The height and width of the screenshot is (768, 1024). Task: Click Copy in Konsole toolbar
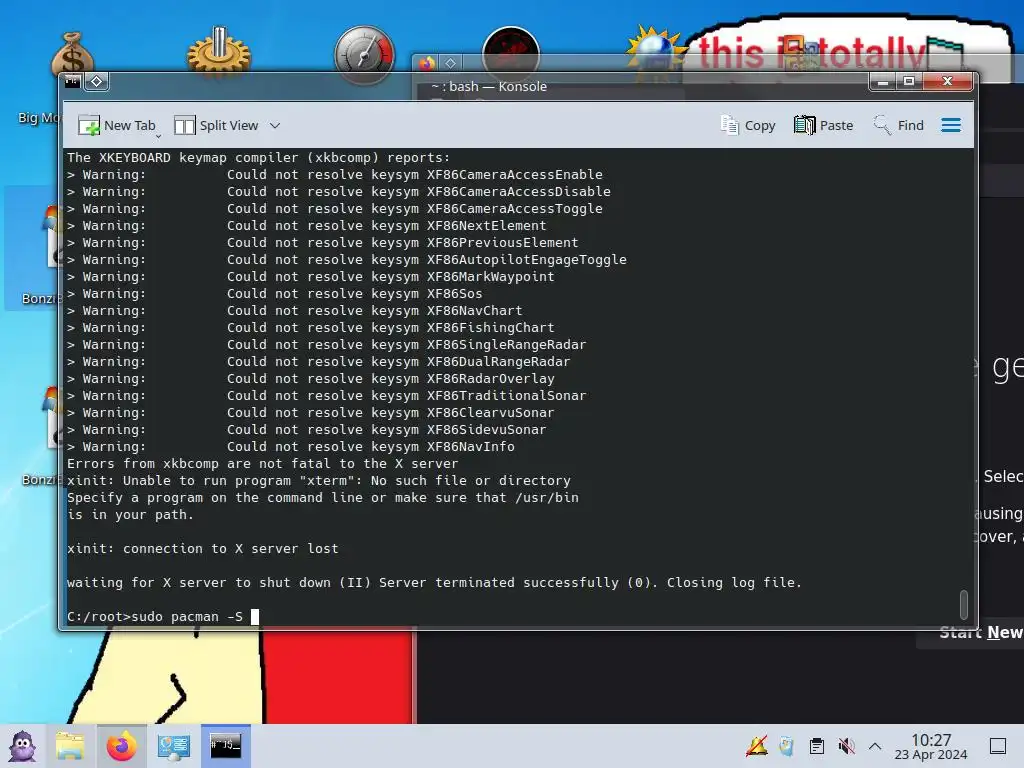tap(748, 125)
